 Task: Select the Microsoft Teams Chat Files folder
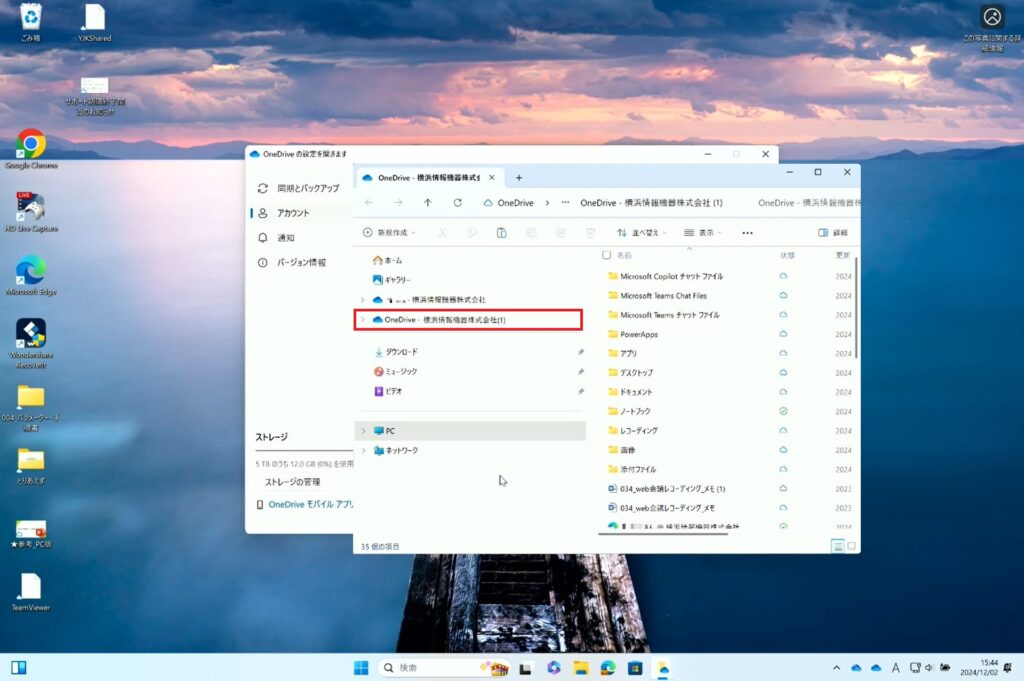point(658,296)
